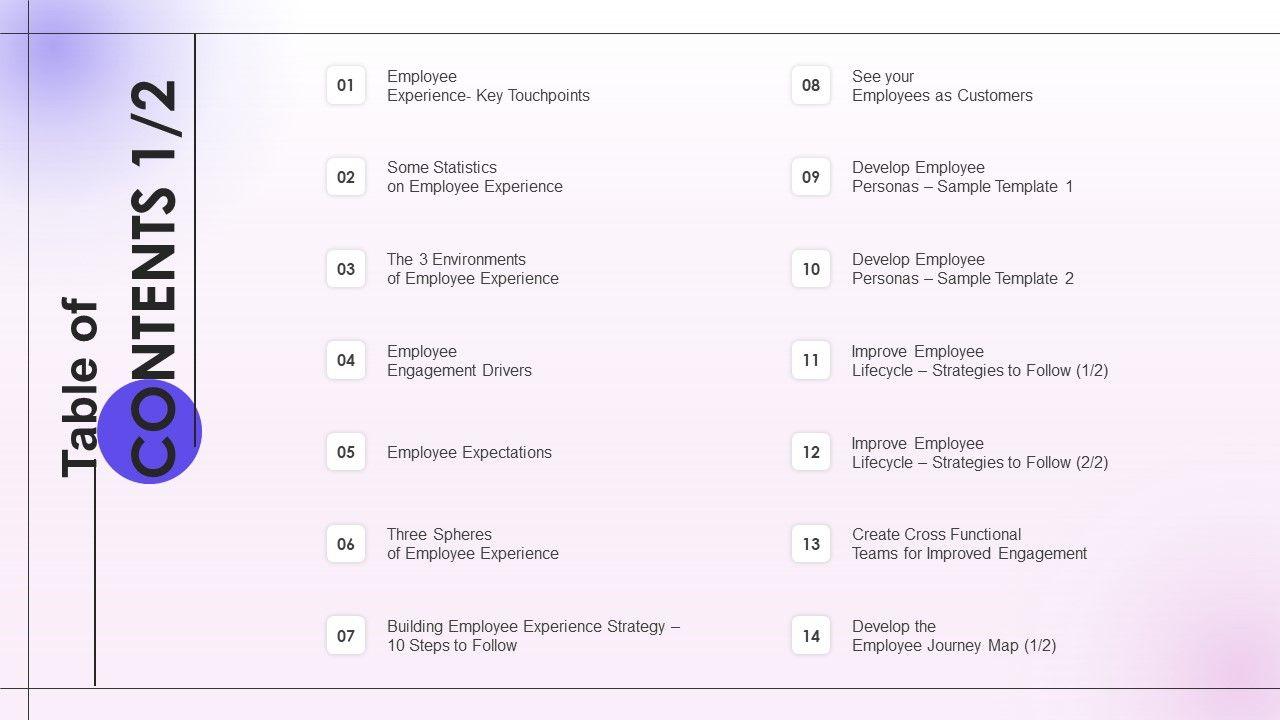Click the 04 number badge
The height and width of the screenshot is (720, 1280).
coord(346,361)
